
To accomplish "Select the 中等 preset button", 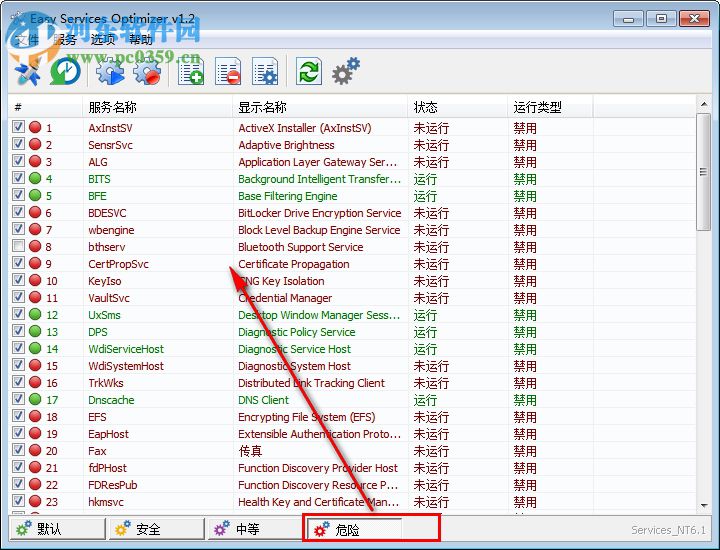I will point(255,529).
